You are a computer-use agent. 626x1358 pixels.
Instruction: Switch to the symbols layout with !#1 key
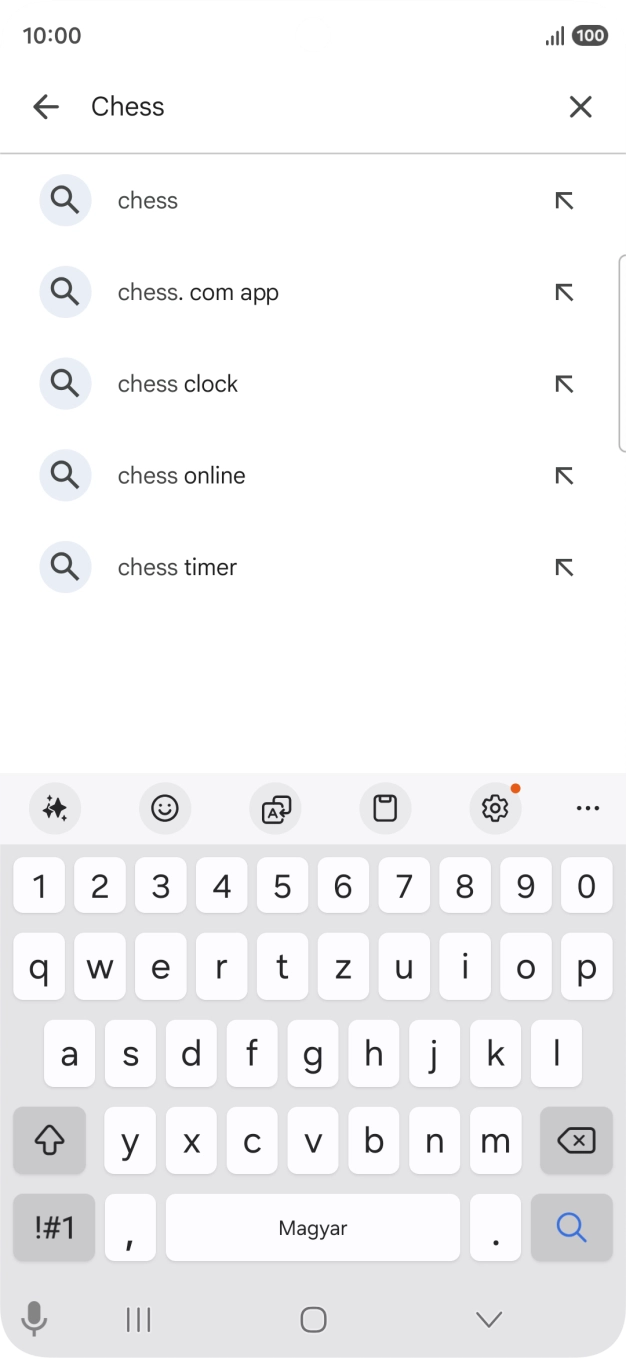(53, 1227)
